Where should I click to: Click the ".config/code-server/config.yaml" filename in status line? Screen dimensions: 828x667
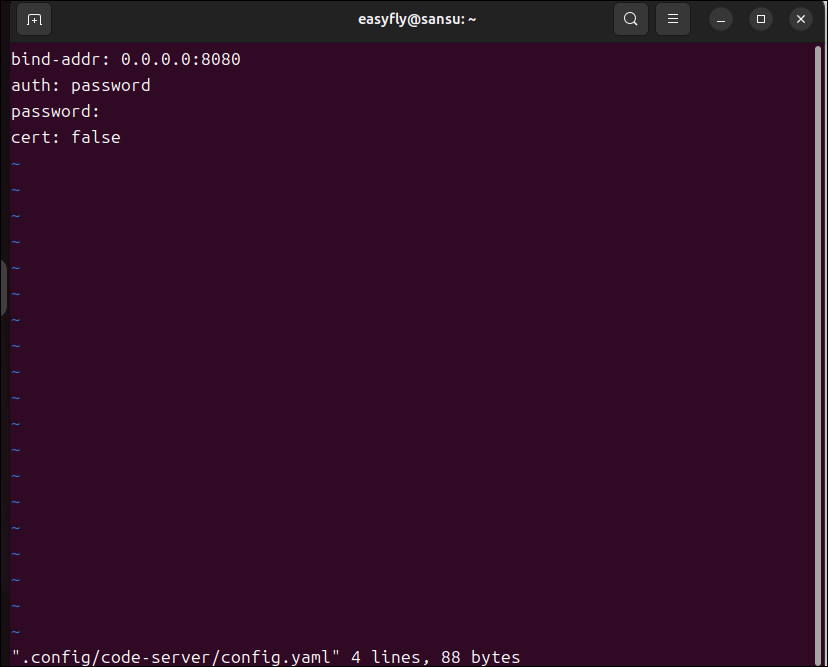175,657
